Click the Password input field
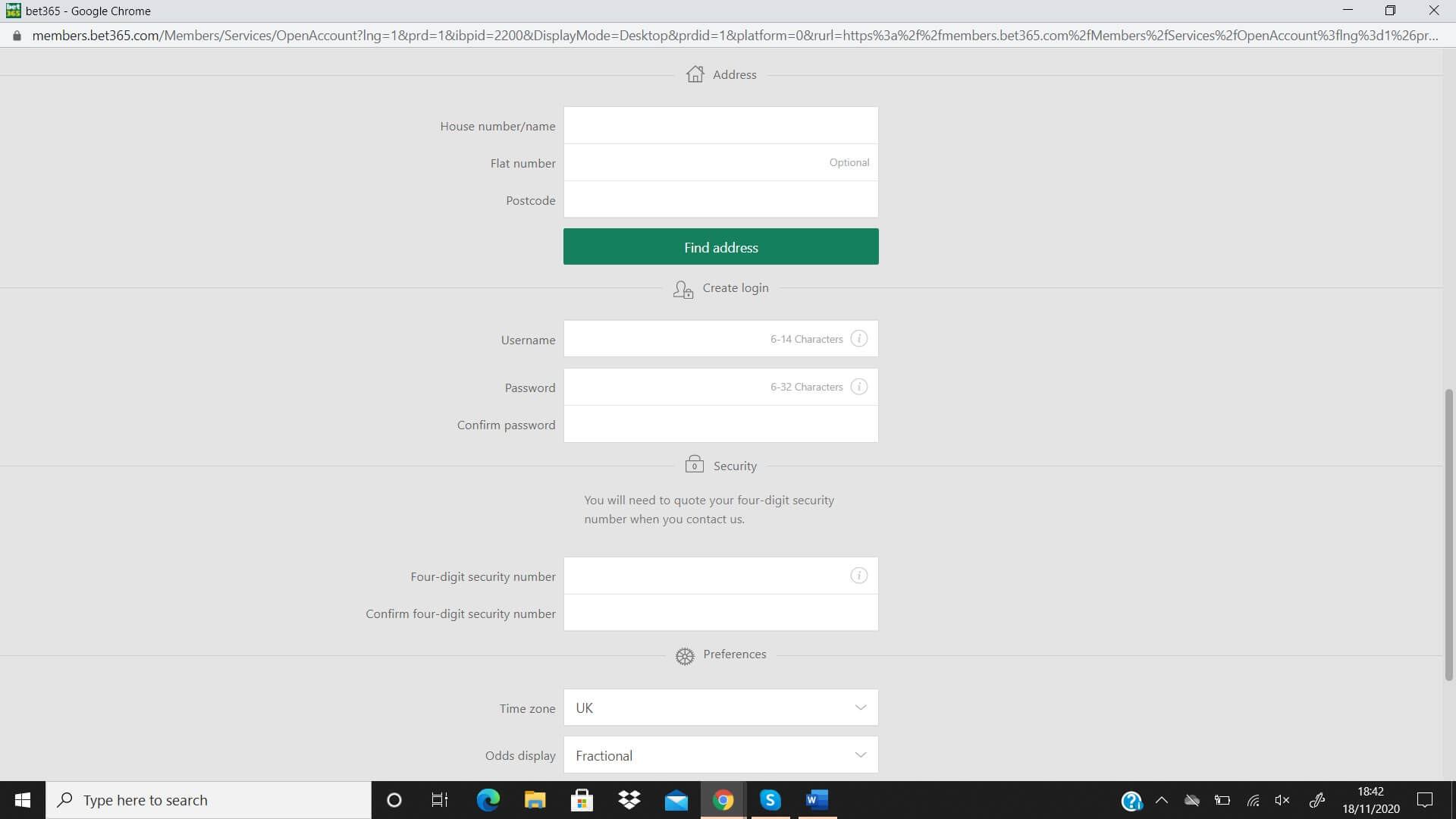This screenshot has height=819, width=1456. pos(720,387)
